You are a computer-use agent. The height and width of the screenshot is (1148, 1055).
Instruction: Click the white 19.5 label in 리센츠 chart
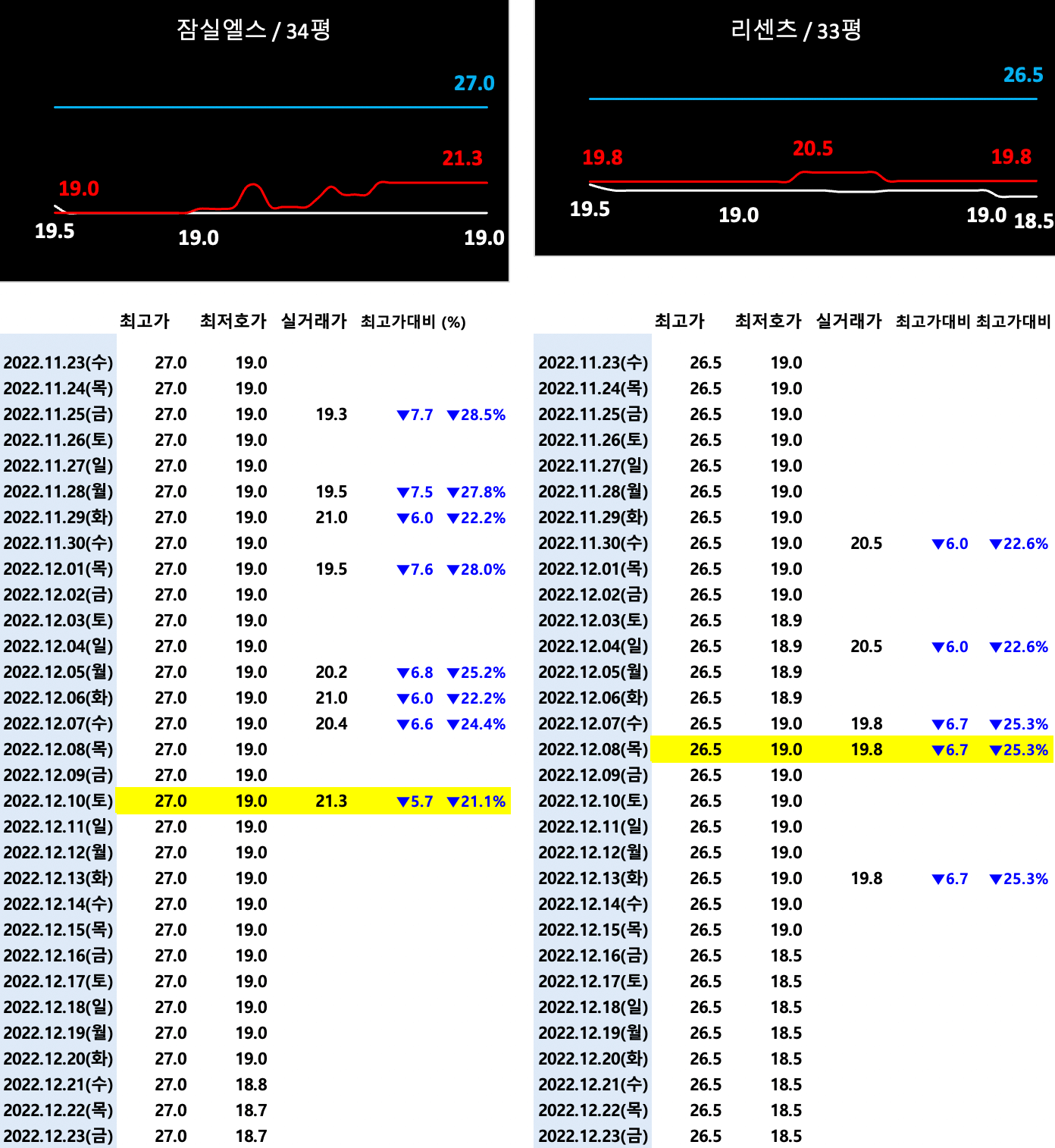(x=590, y=209)
